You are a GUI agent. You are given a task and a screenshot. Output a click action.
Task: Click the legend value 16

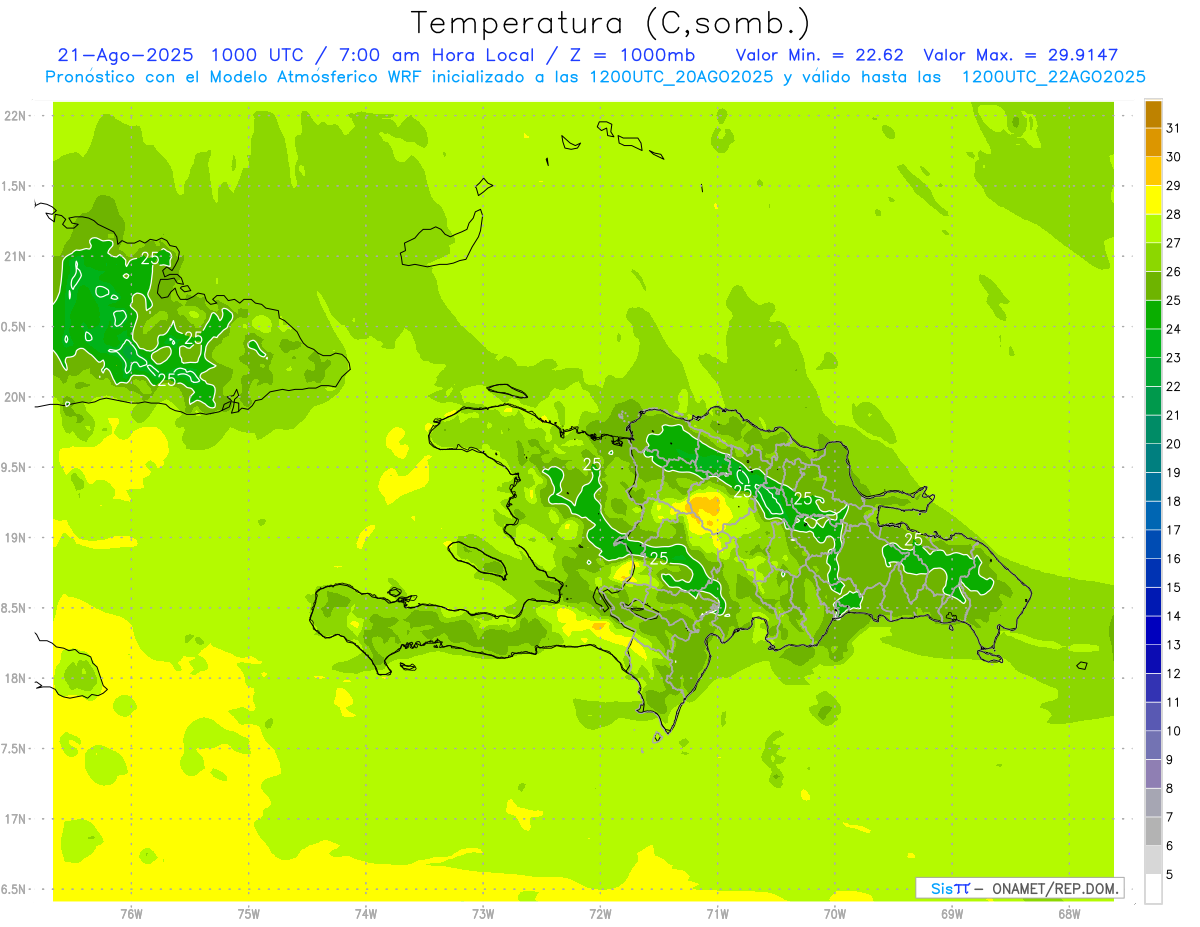pos(1173,559)
